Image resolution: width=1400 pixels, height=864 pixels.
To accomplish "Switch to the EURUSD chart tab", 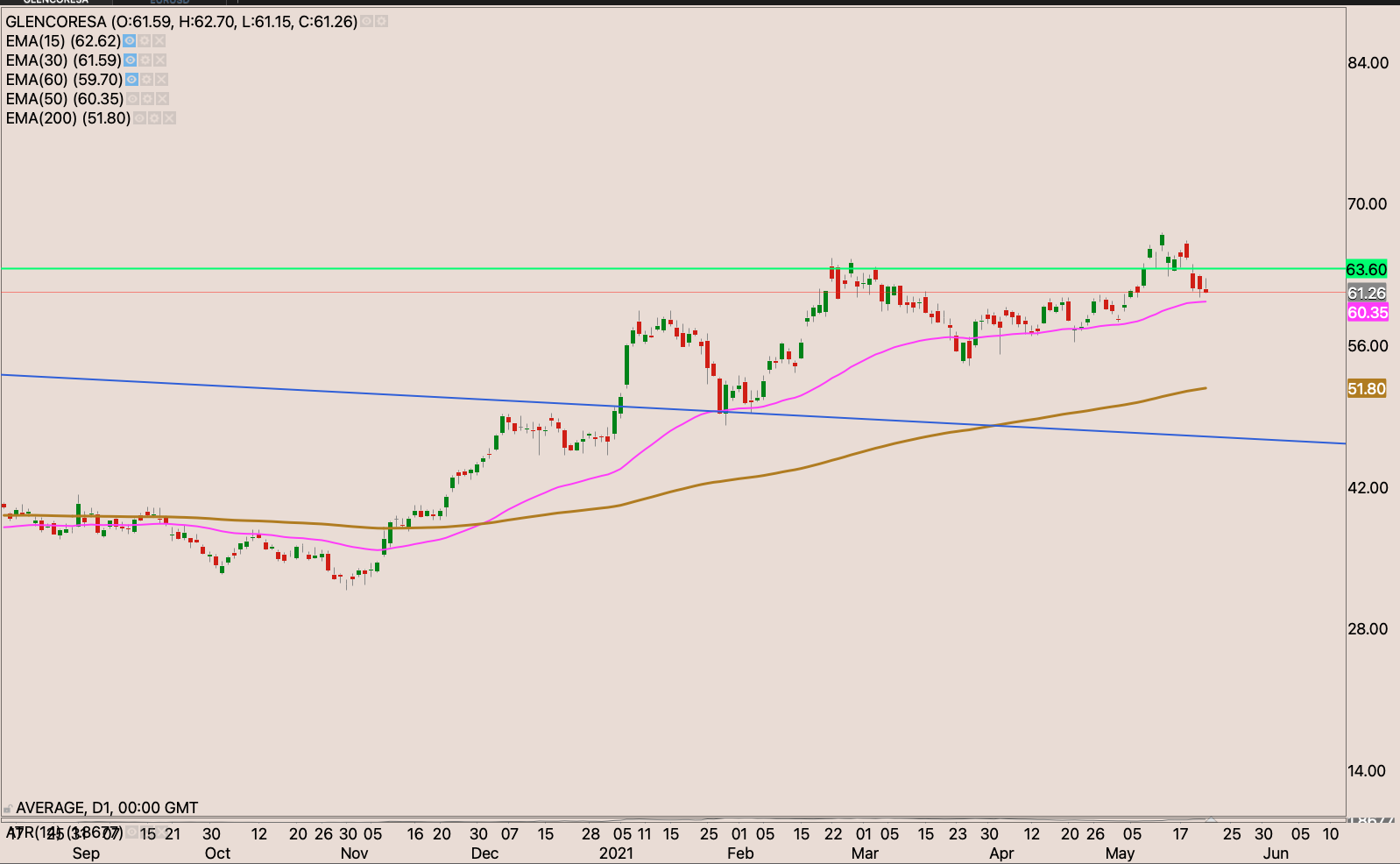I will coord(169,2).
